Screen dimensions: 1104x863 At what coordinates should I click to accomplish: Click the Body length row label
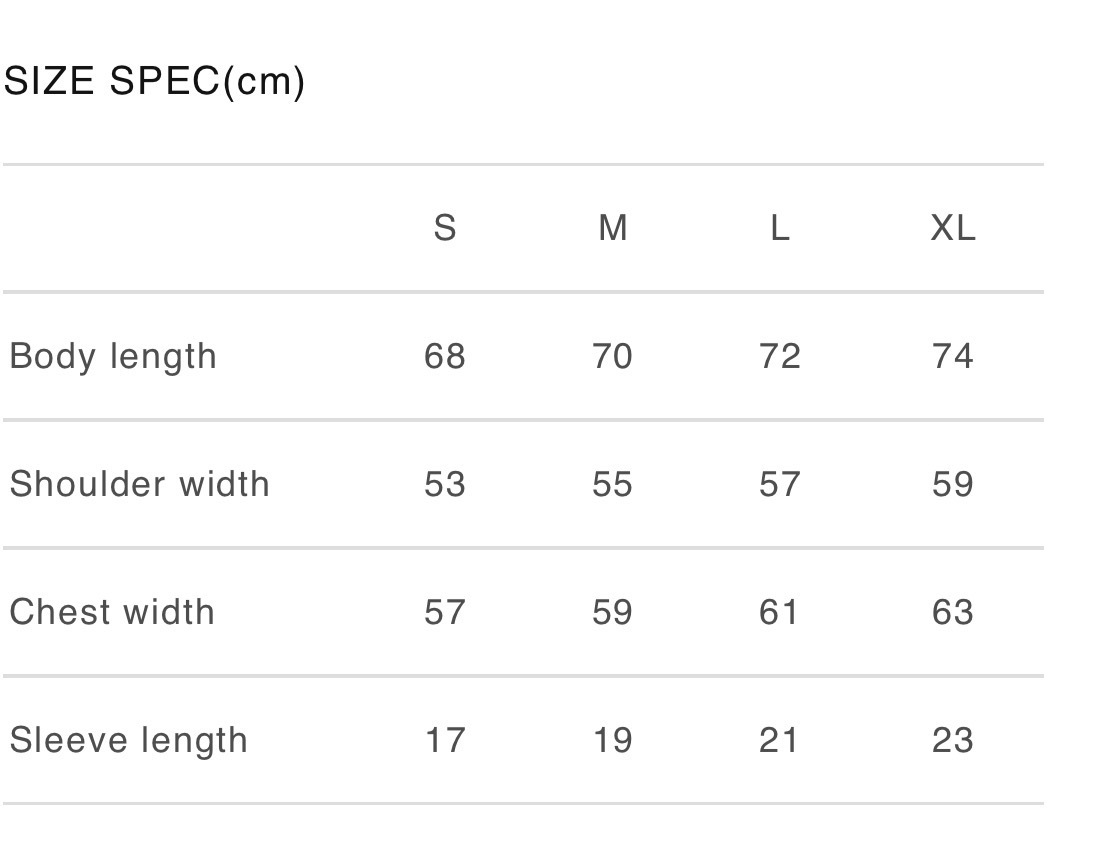click(113, 357)
